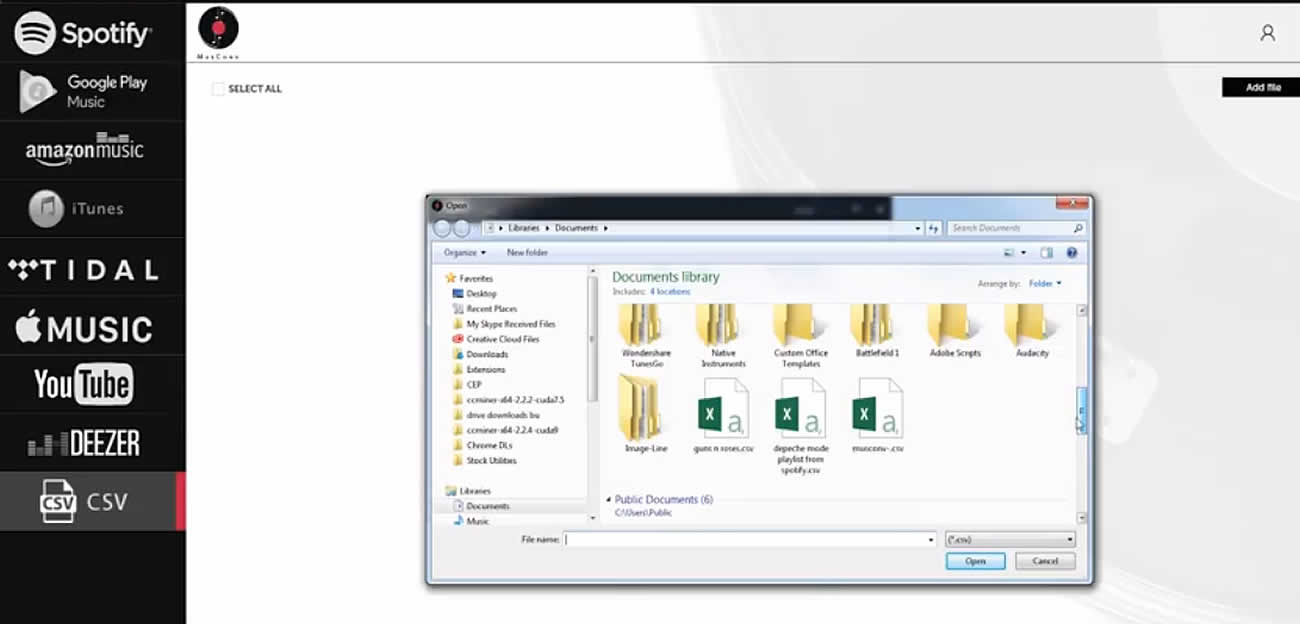
Task: Open the Help icon in the dialog
Action: (1072, 253)
